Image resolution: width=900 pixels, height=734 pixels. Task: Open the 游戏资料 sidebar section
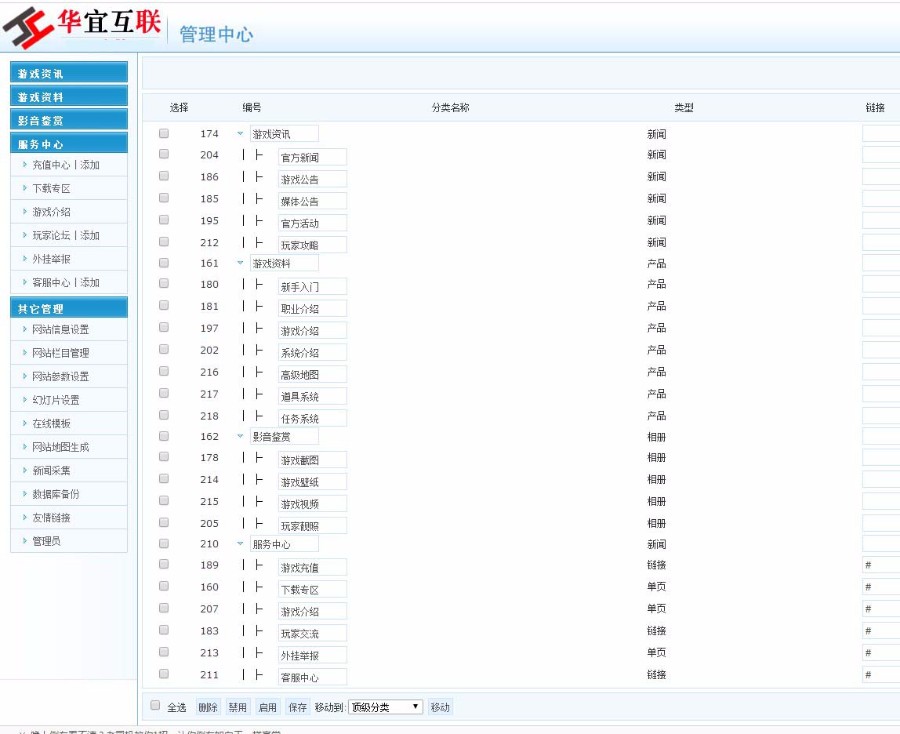[x=69, y=96]
